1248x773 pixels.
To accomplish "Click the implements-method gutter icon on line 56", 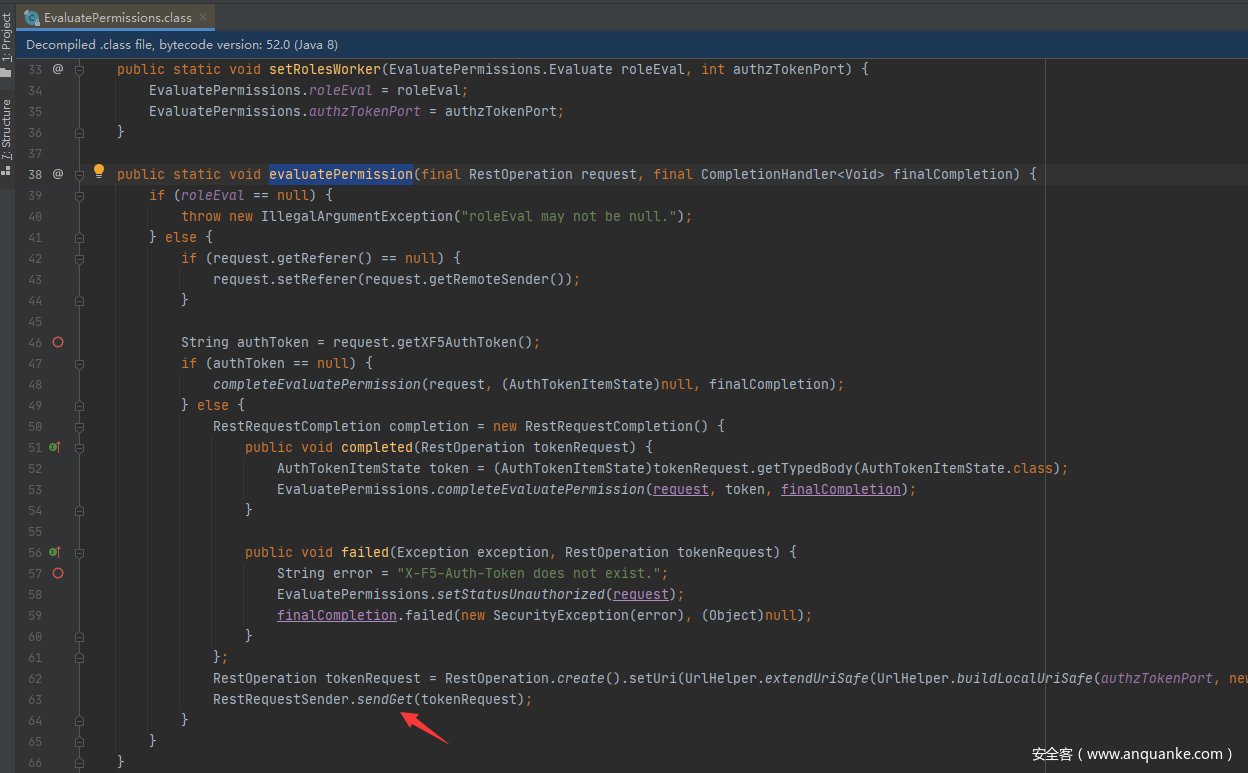I will (x=55, y=552).
